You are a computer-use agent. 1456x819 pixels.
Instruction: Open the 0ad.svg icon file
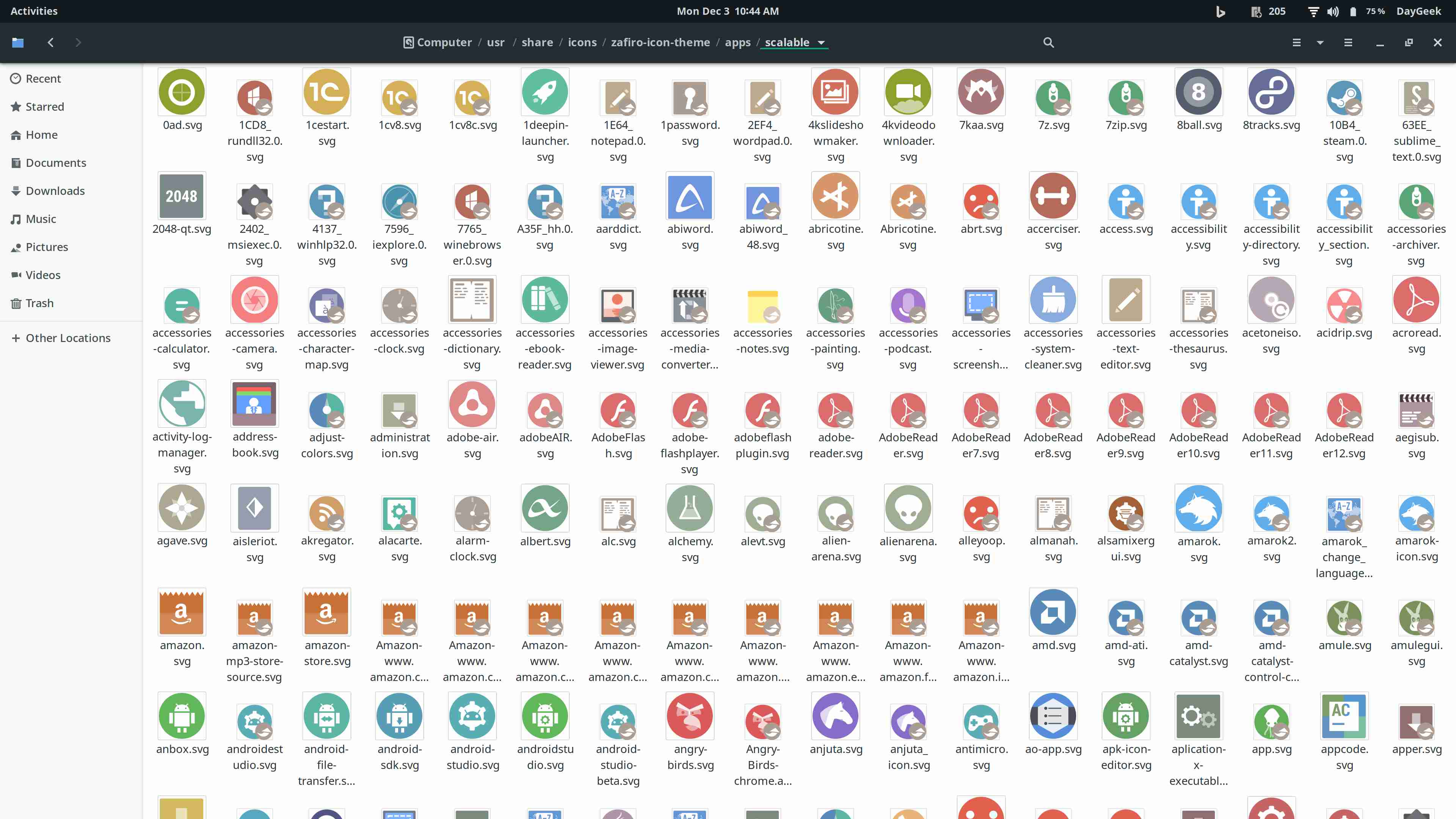tap(182, 92)
